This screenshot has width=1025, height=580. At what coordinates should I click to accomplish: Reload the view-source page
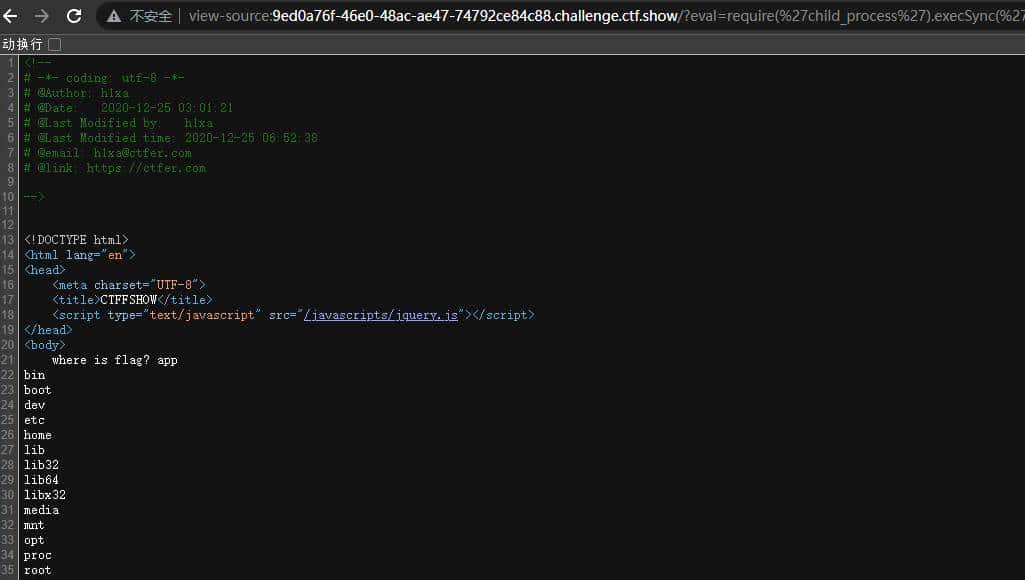pos(73,15)
